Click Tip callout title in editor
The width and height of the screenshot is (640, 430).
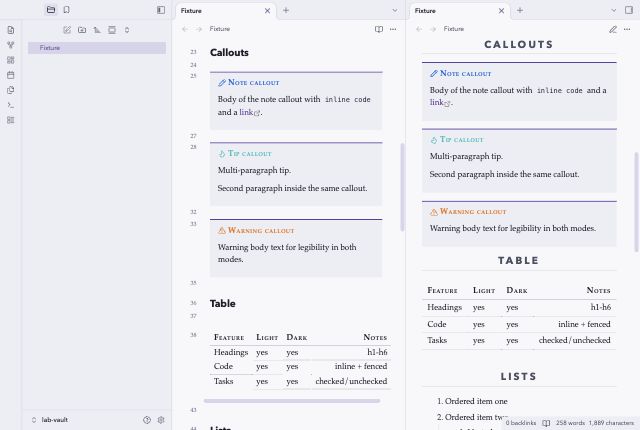[x=250, y=153]
